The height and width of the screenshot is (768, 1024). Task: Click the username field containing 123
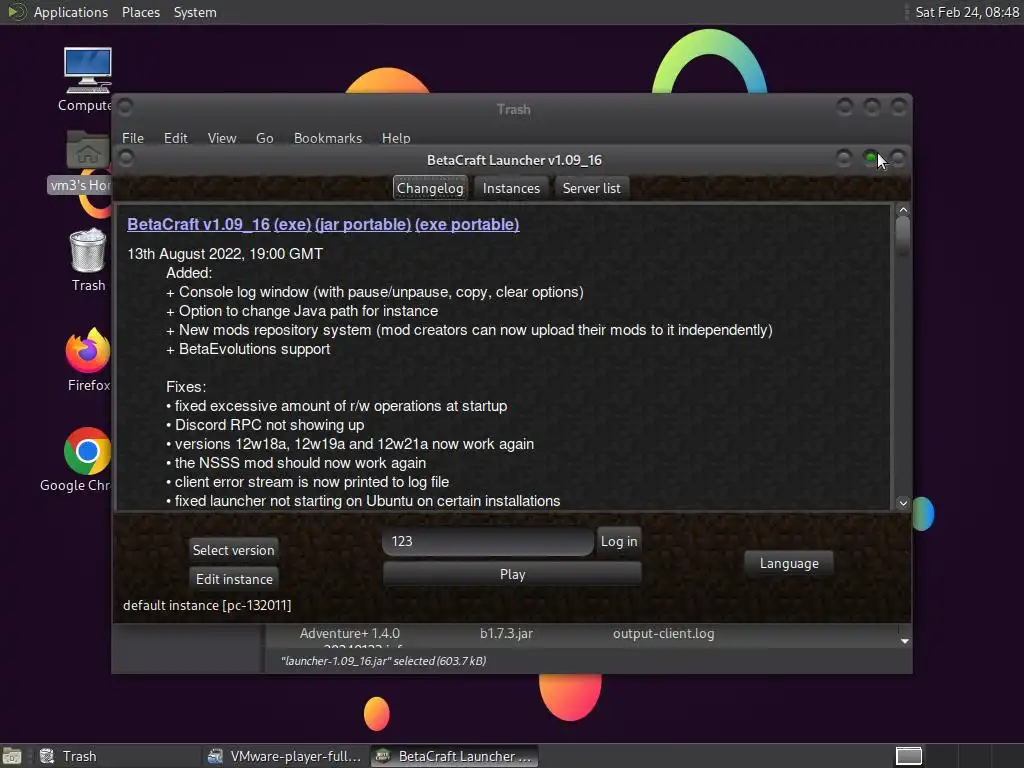pyautogui.click(x=488, y=541)
